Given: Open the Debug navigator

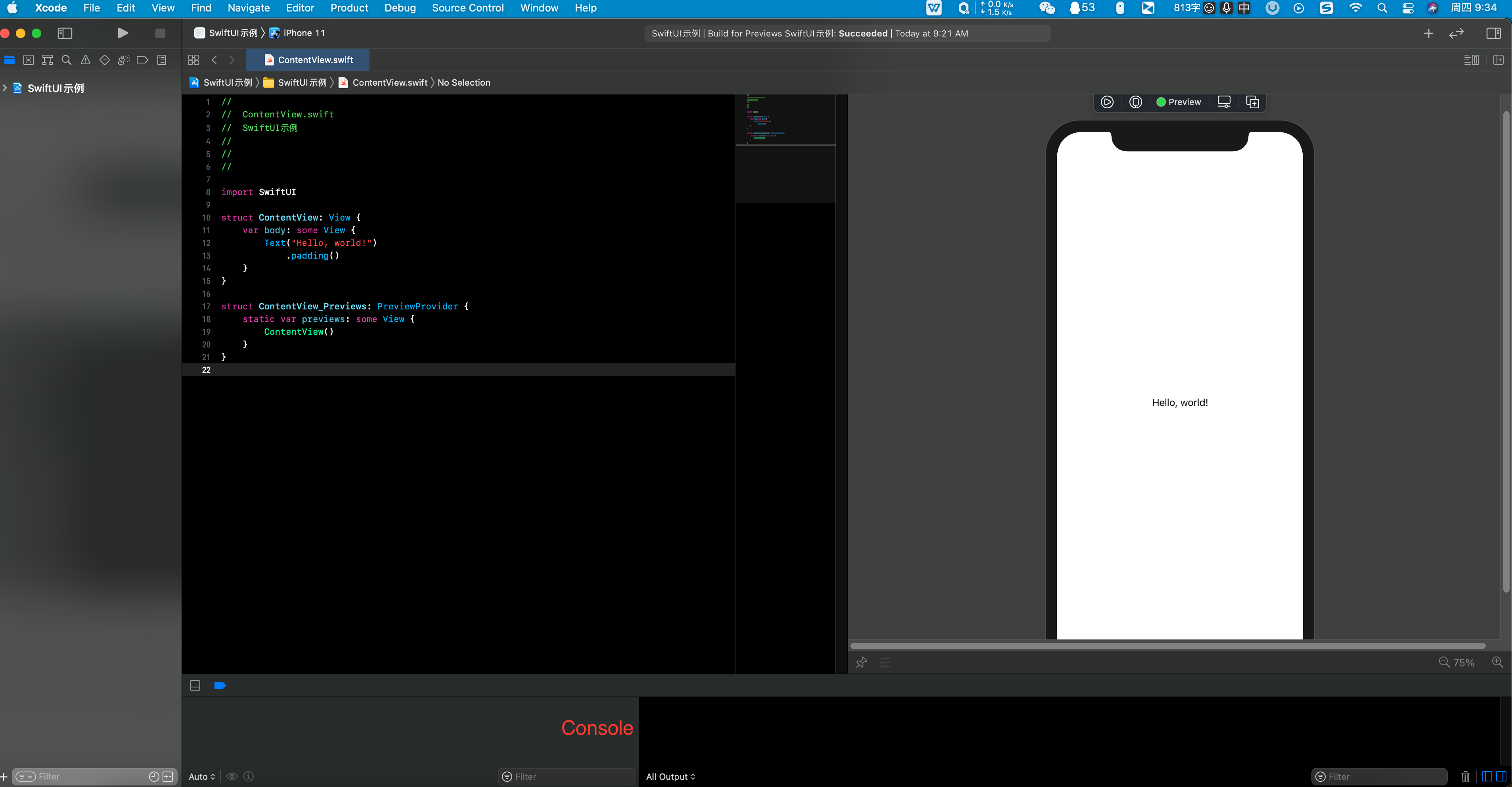Looking at the screenshot, I should (x=123, y=60).
